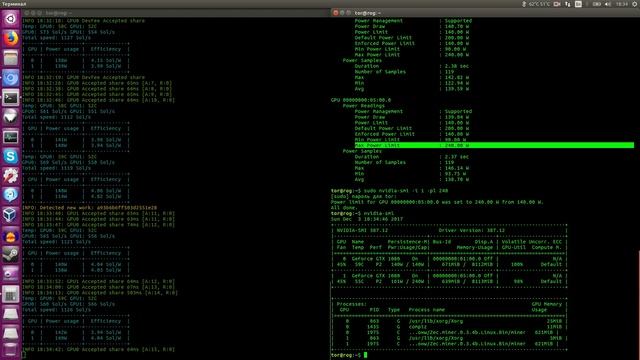Viewport: 640px width, 360px height.
Task: Launch Skype from the launcher
Action: pos(11,156)
